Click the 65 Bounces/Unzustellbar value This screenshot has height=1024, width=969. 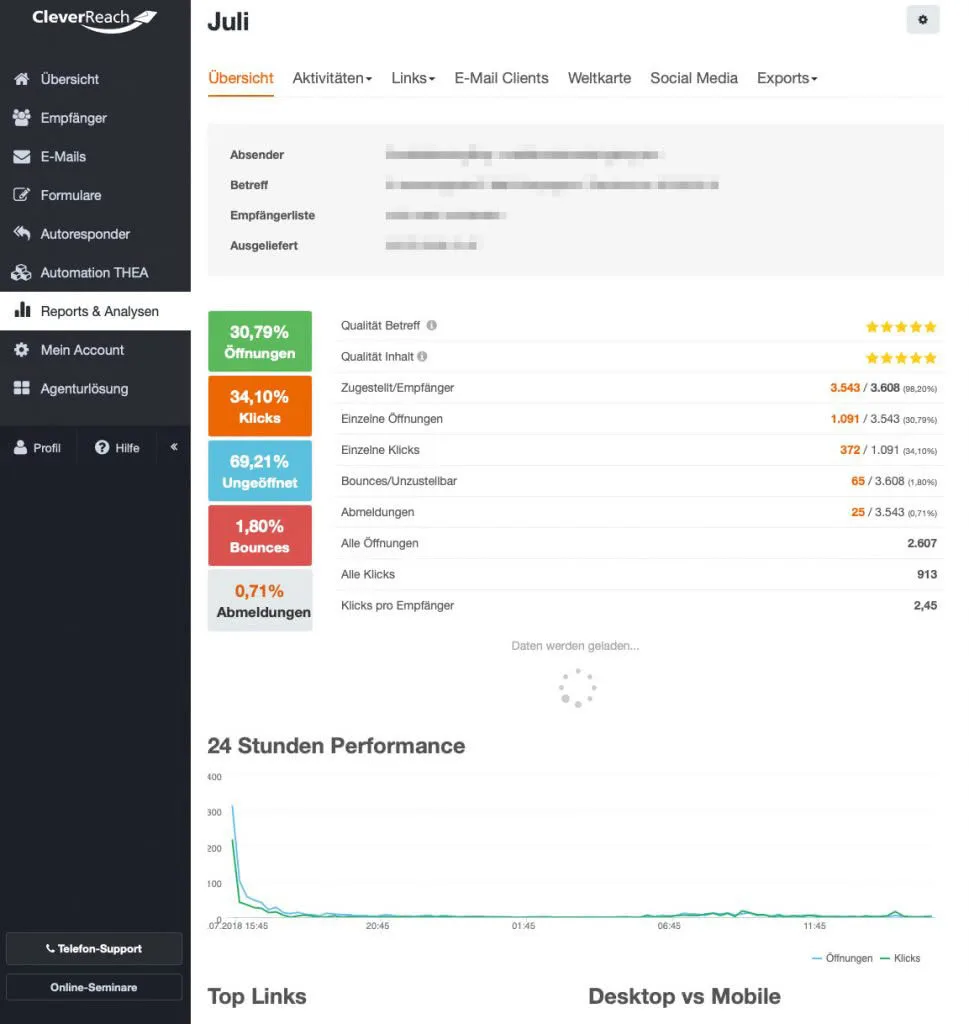[857, 481]
